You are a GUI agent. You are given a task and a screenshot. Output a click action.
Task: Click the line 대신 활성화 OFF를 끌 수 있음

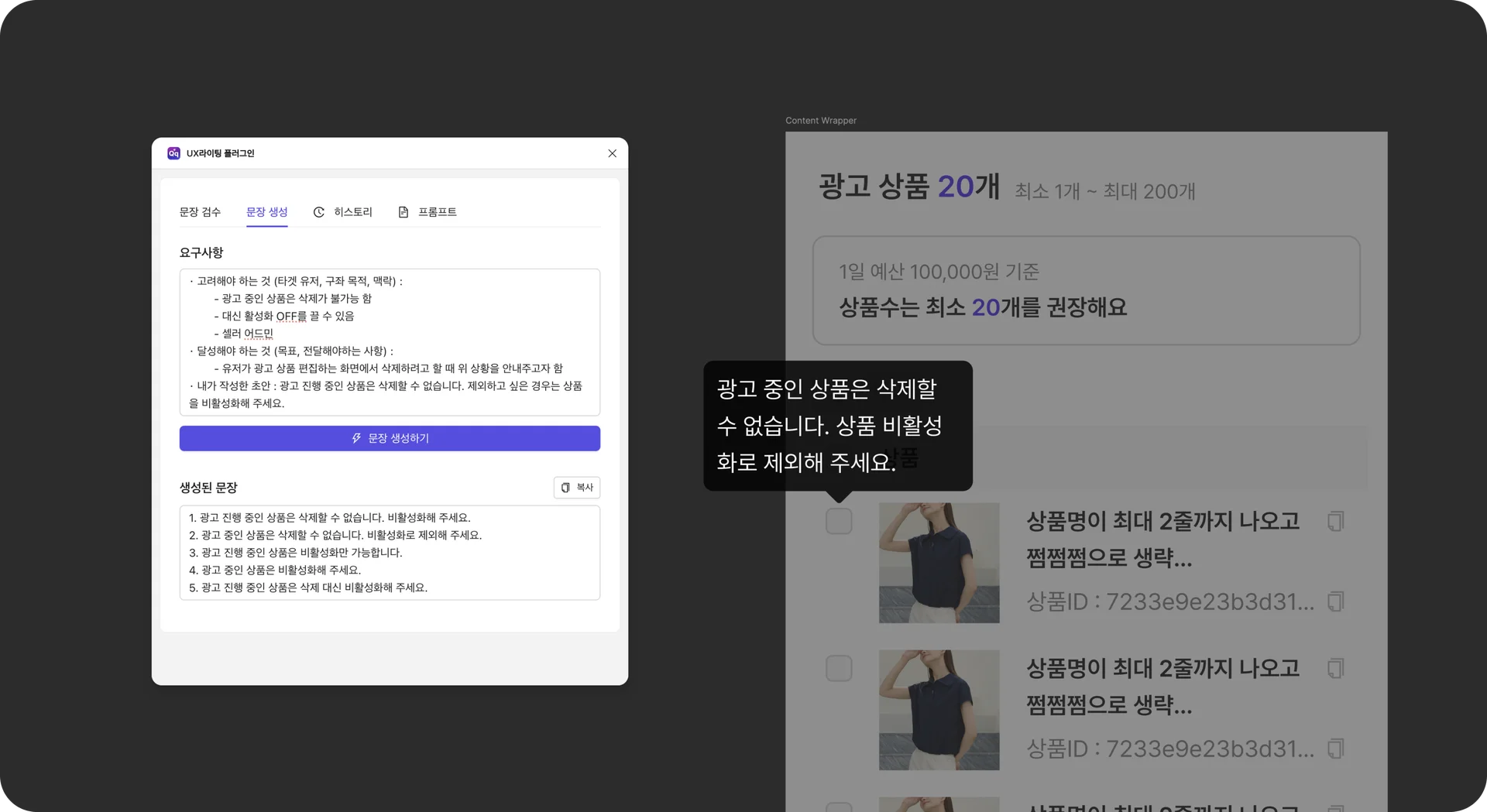point(284,316)
